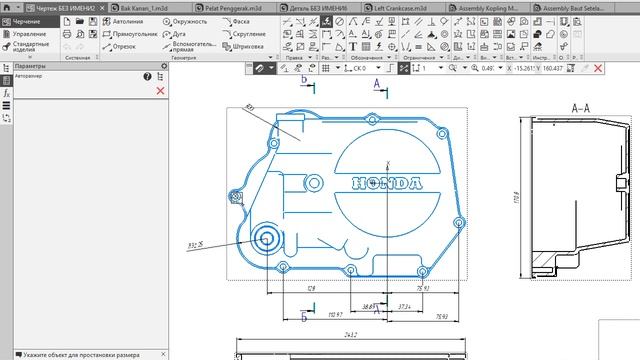Toggle the grid display button
This screenshot has height=360, width=640.
pos(326,69)
